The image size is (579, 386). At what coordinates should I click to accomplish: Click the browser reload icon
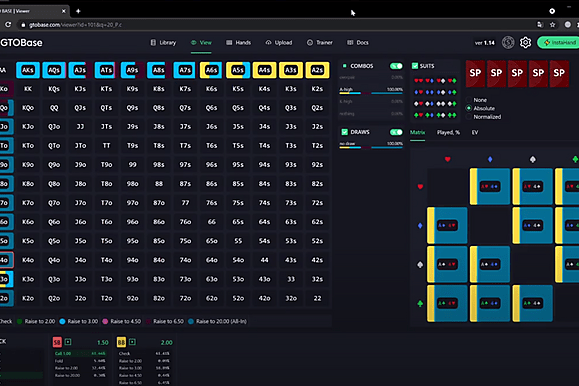pyautogui.click(x=8, y=25)
